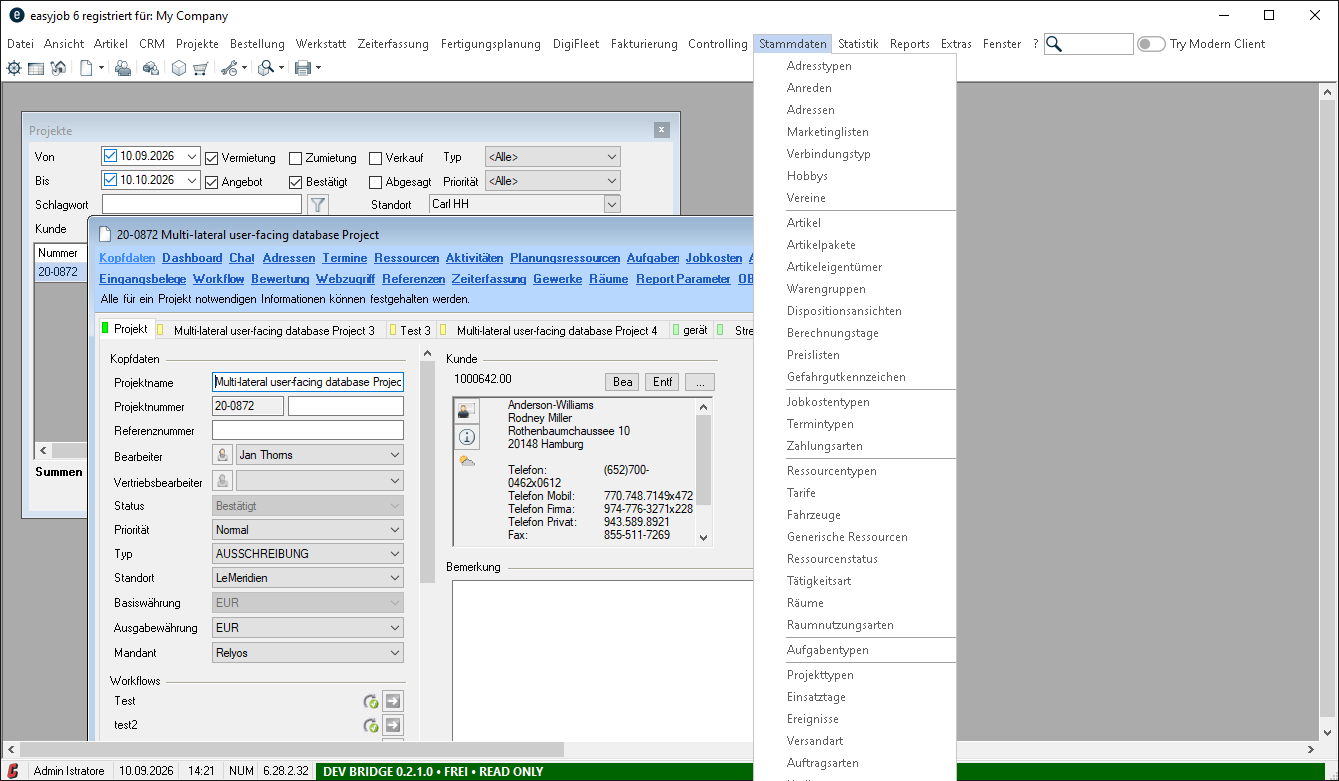1339x781 pixels.
Task: Click the house icon in the toolbar
Action: tap(58, 68)
